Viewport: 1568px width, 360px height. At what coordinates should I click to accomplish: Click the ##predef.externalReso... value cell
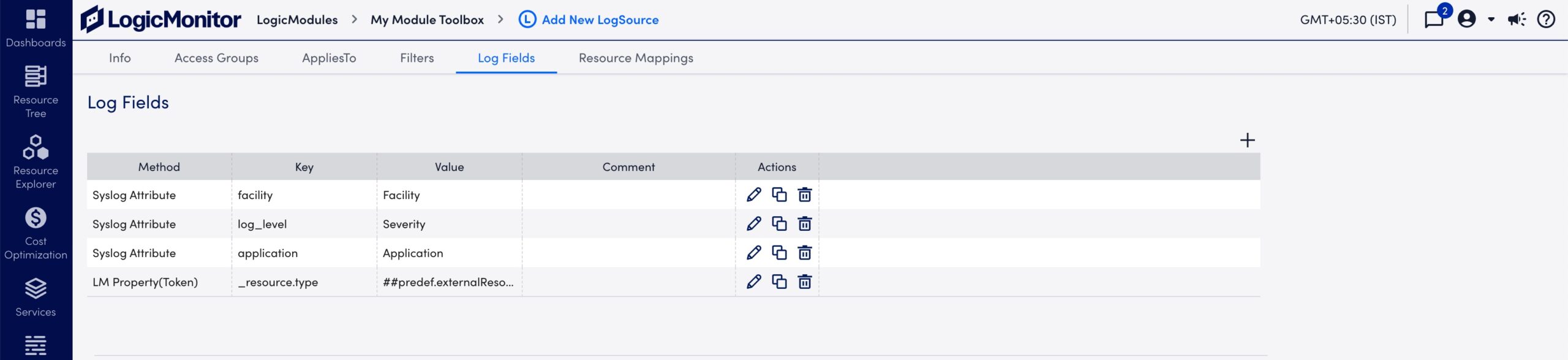(x=449, y=282)
